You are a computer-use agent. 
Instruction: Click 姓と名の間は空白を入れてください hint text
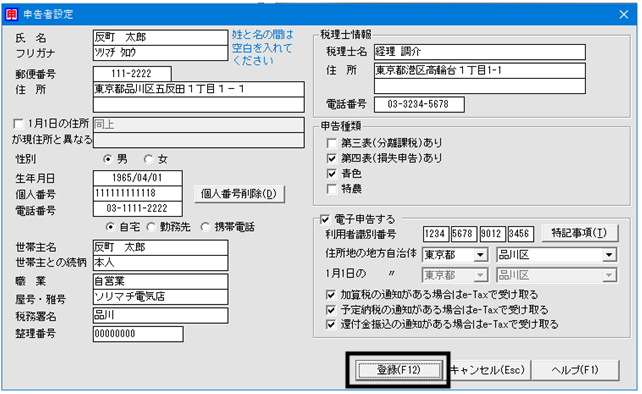(262, 48)
